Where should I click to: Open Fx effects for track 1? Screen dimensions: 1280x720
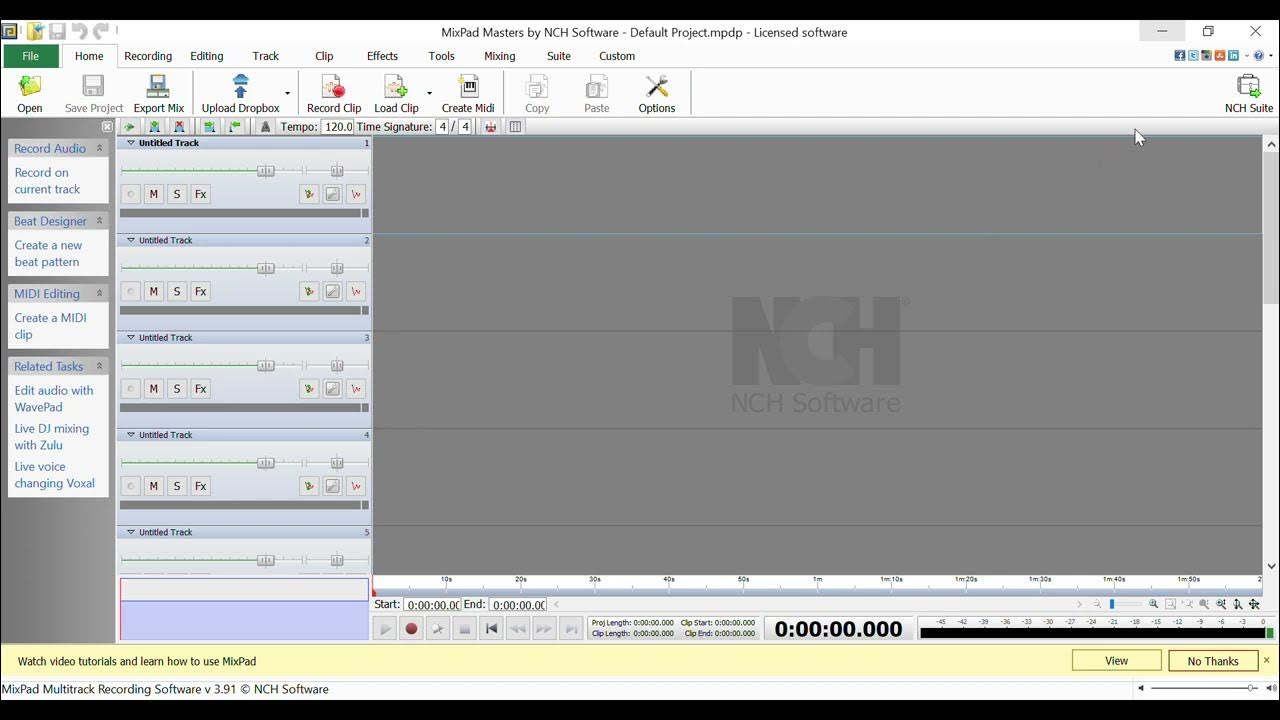point(200,194)
